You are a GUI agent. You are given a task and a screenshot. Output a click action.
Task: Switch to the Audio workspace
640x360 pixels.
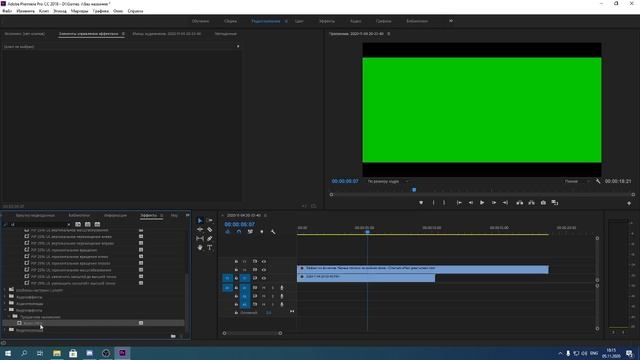point(356,21)
